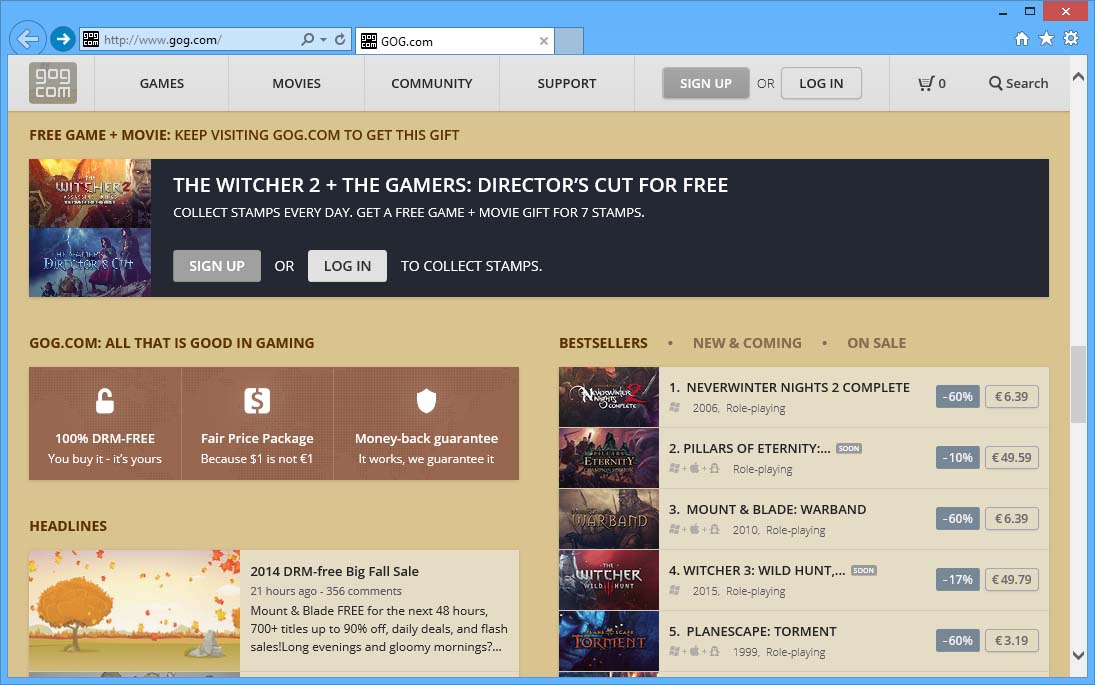Open the address bar dropdown arrow
1095x685 pixels.
[x=323, y=40]
